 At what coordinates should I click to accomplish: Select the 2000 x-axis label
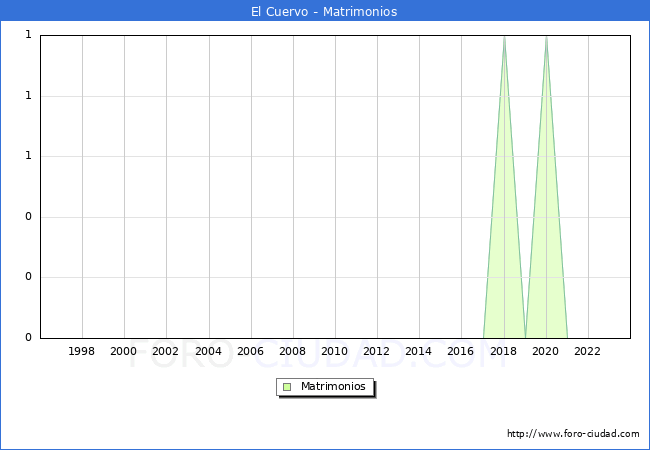coord(124,351)
